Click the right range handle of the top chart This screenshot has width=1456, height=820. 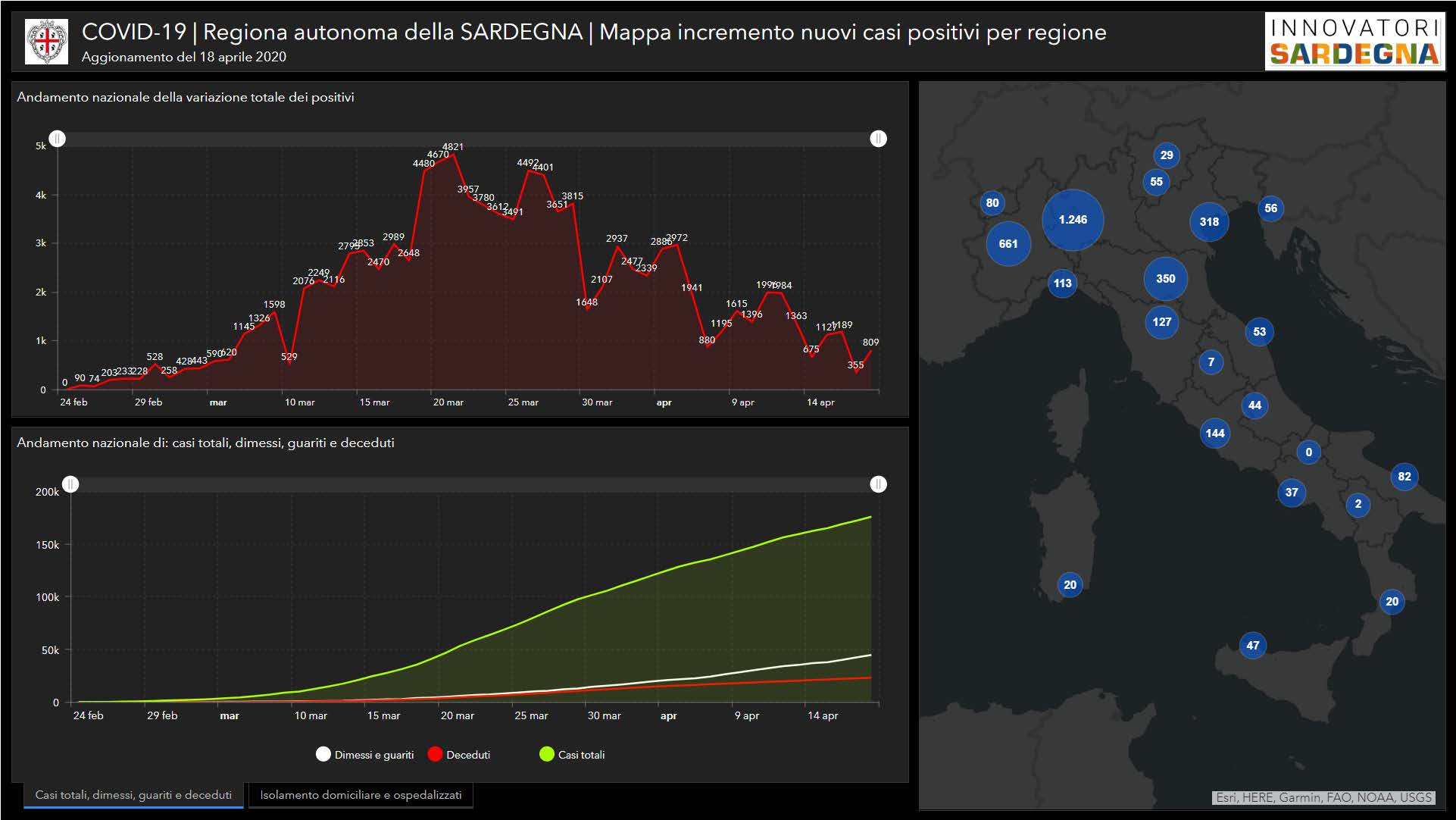coord(878,139)
